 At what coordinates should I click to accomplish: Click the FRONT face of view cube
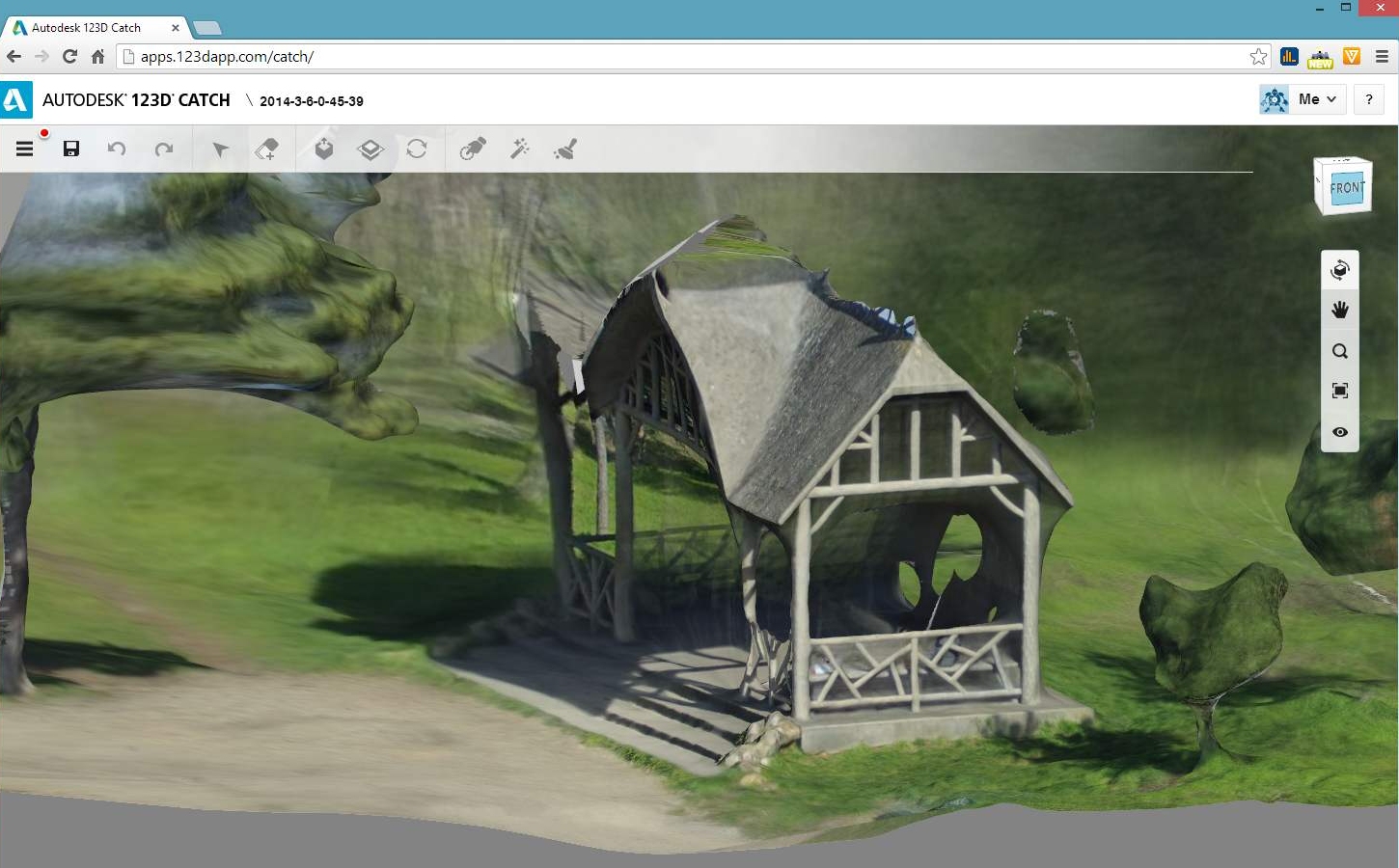click(x=1346, y=187)
